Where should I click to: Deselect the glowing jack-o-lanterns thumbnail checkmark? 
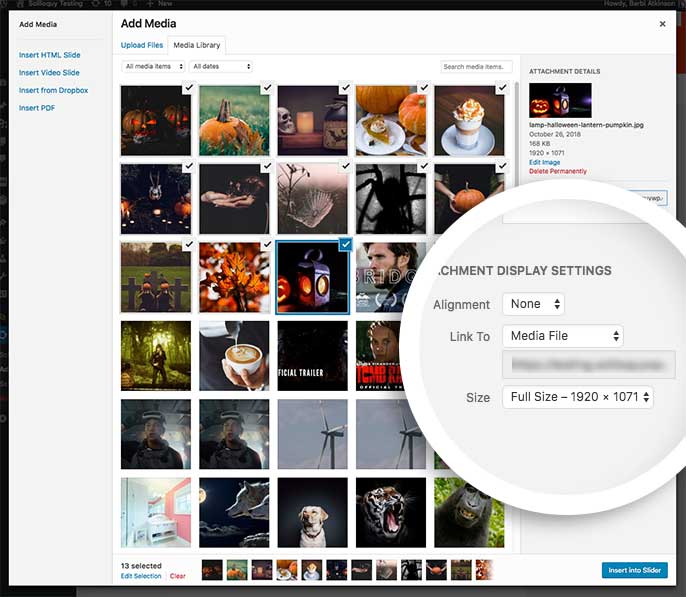pos(189,87)
